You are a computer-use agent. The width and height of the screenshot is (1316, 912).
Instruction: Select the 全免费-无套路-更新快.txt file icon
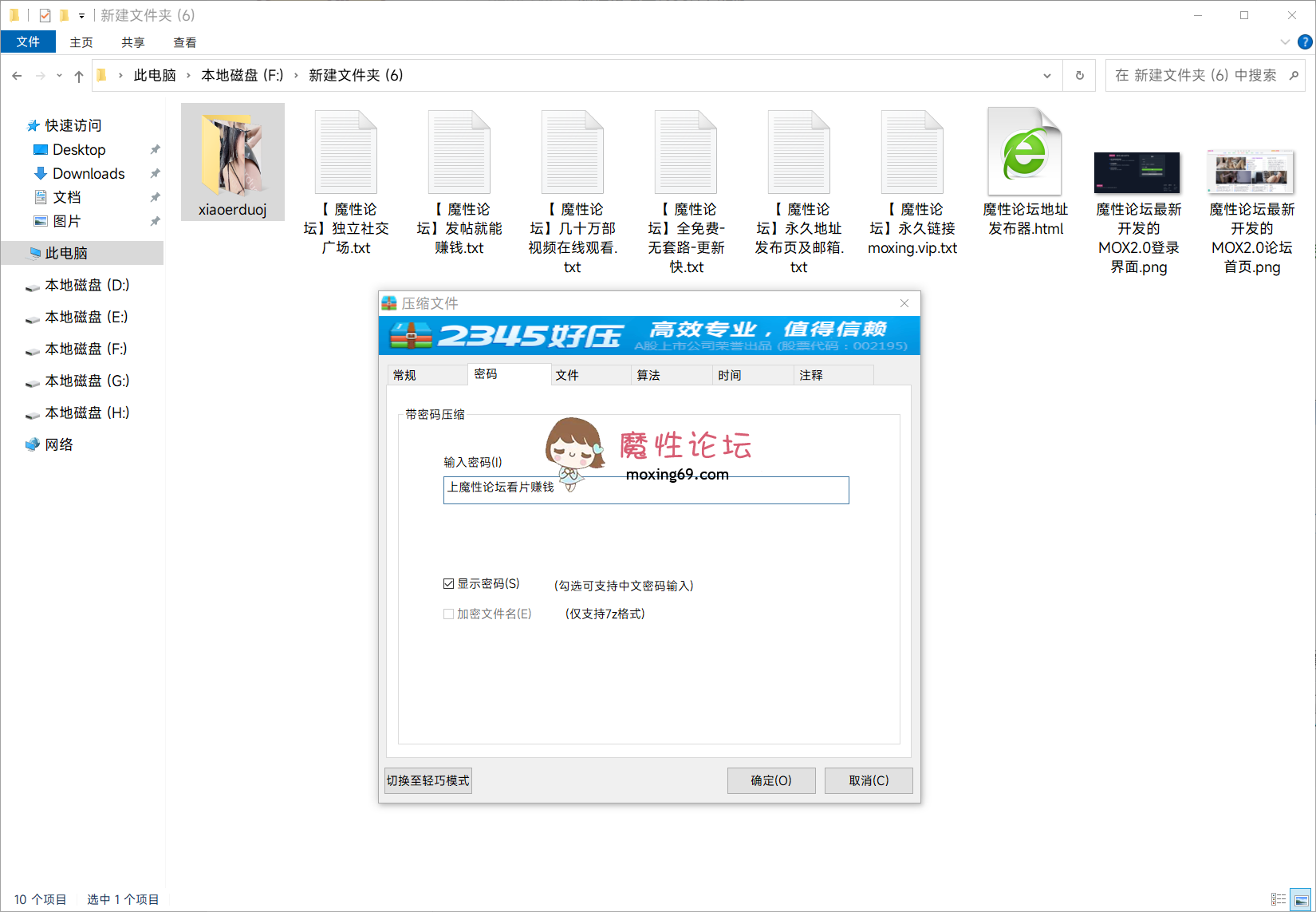pos(686,152)
